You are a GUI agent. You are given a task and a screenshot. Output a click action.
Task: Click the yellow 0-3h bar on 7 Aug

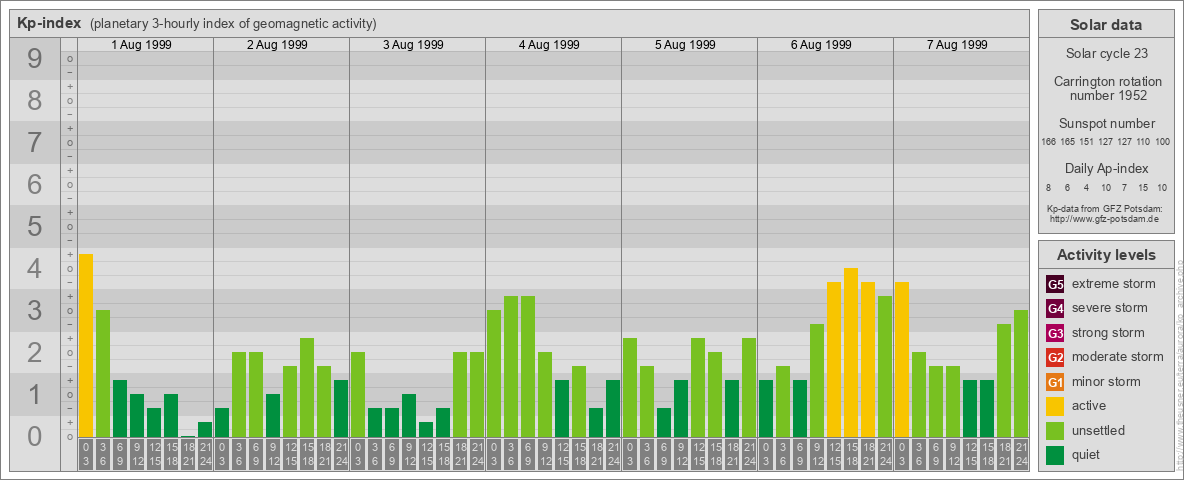(902, 359)
